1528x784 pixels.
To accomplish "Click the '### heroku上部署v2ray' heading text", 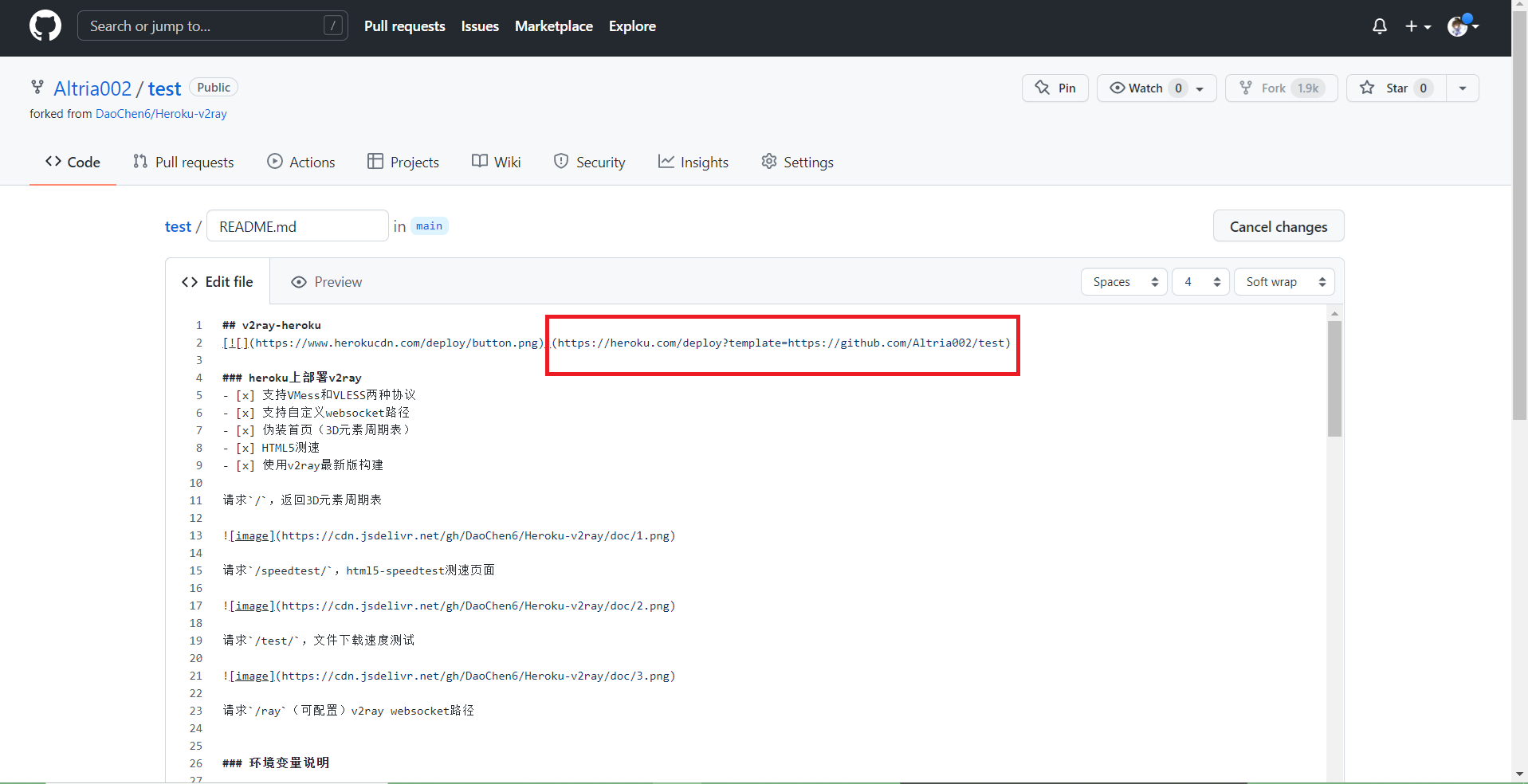I will [x=293, y=378].
